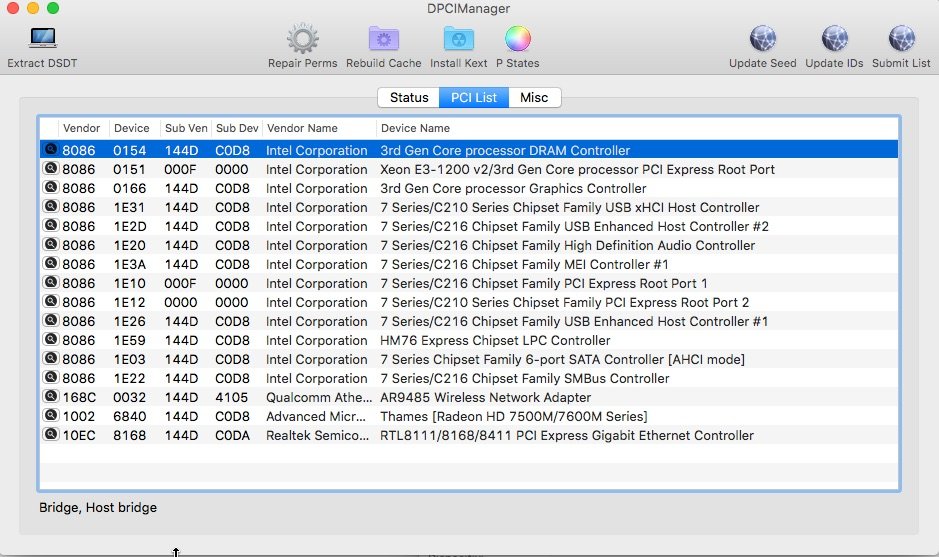Click Submit List globe icon
939x557 pixels.
901,39
